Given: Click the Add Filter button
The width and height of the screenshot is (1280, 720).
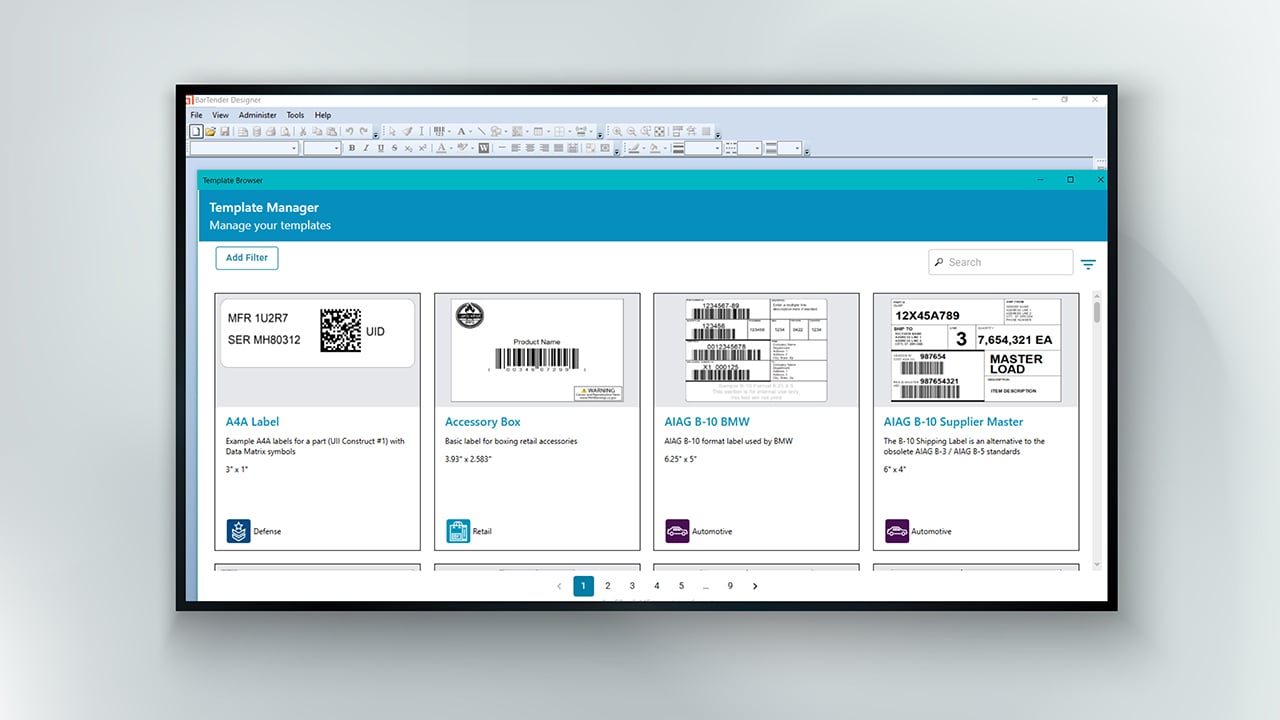Looking at the screenshot, I should click(247, 258).
